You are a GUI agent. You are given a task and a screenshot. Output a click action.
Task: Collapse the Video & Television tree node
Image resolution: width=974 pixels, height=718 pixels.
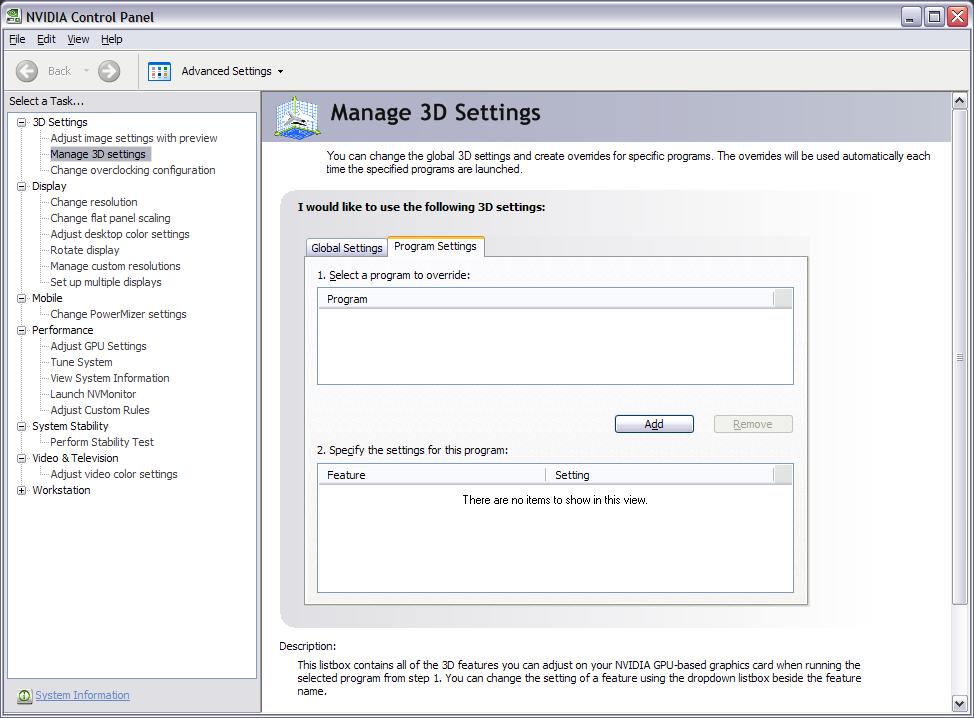[x=22, y=458]
